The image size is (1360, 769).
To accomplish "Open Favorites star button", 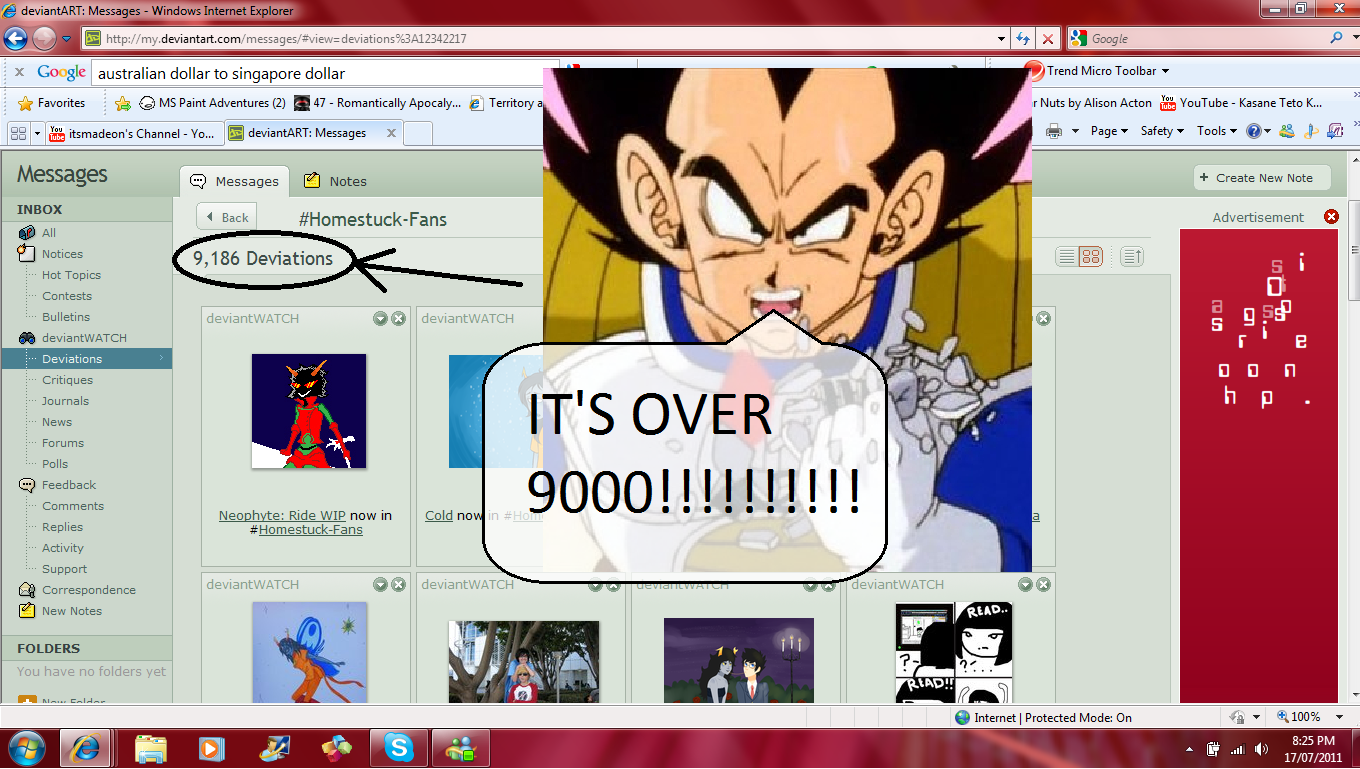I will click(x=52, y=103).
